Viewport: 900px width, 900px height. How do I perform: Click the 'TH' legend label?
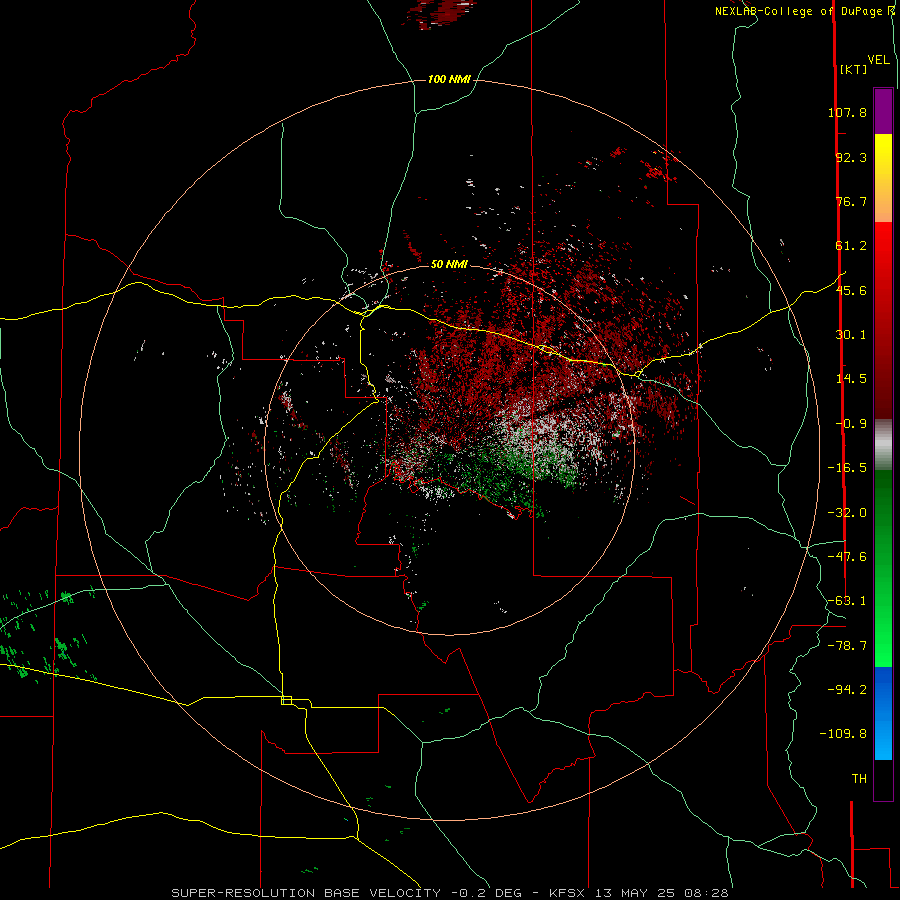(x=859, y=778)
